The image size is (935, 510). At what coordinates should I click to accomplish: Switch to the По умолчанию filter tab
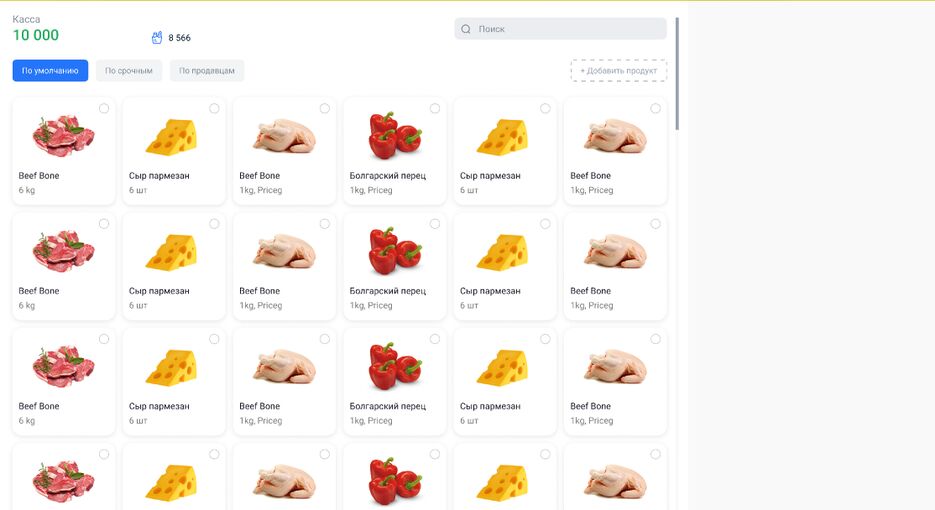click(50, 71)
